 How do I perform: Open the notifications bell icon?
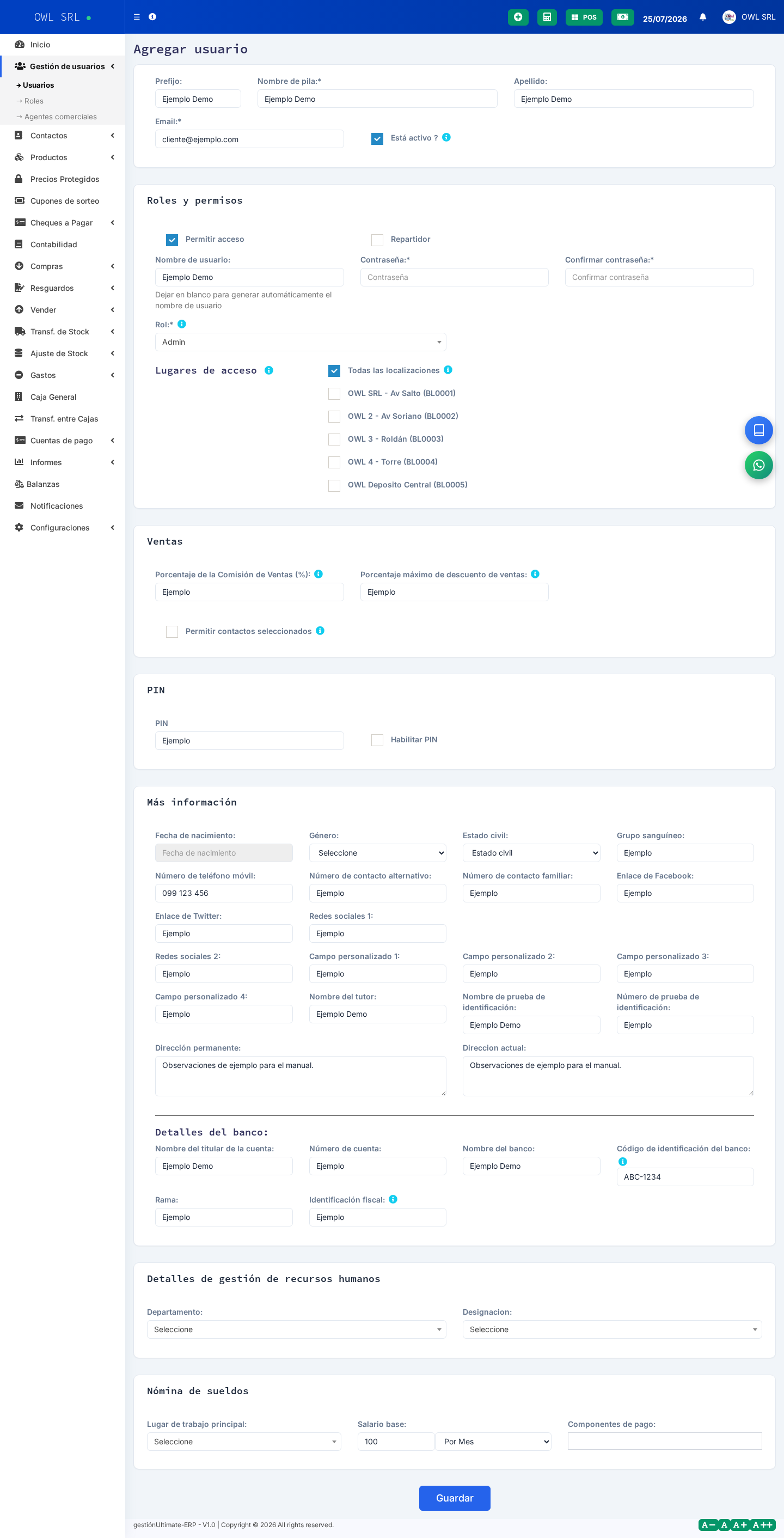click(x=703, y=17)
